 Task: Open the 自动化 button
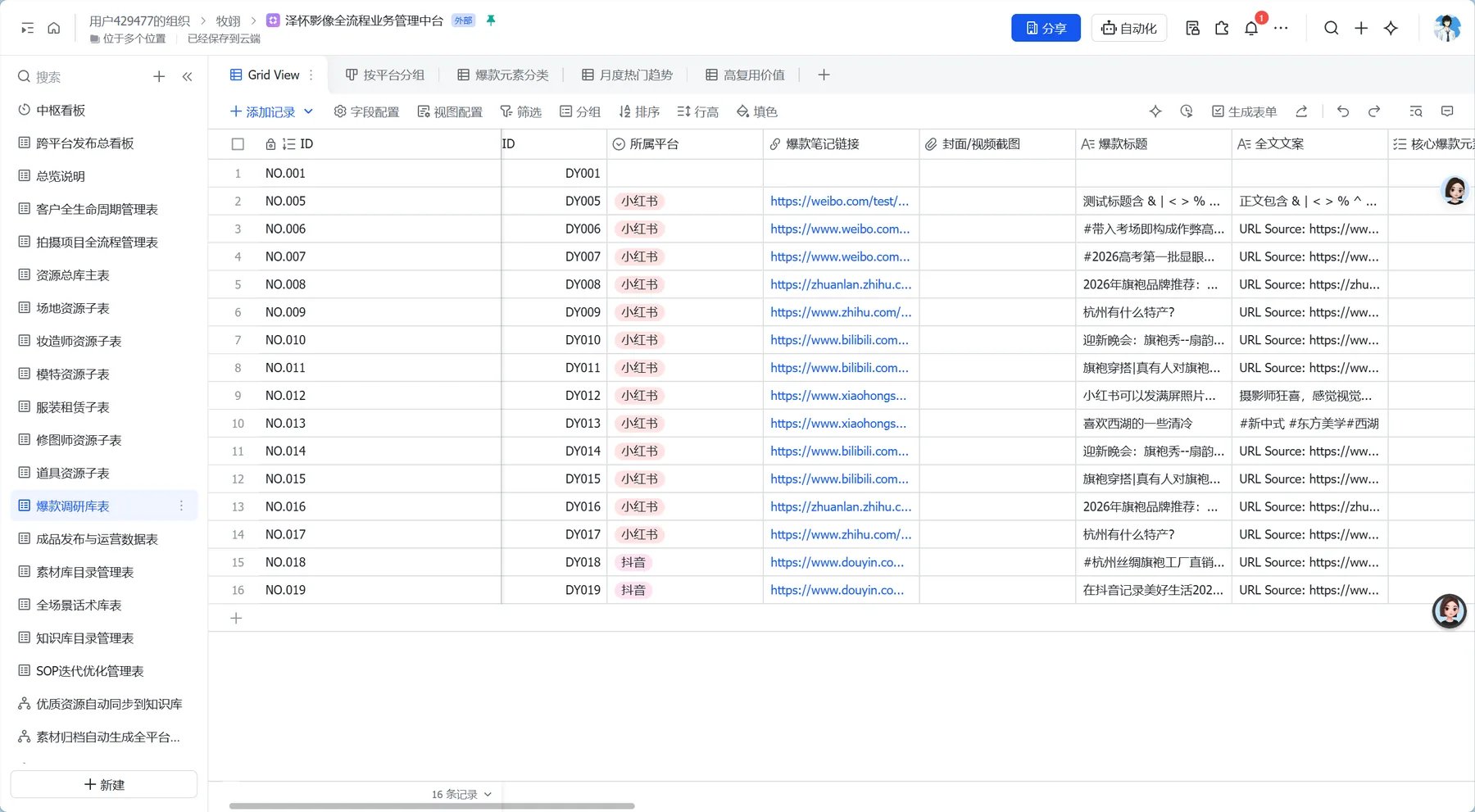[1129, 28]
